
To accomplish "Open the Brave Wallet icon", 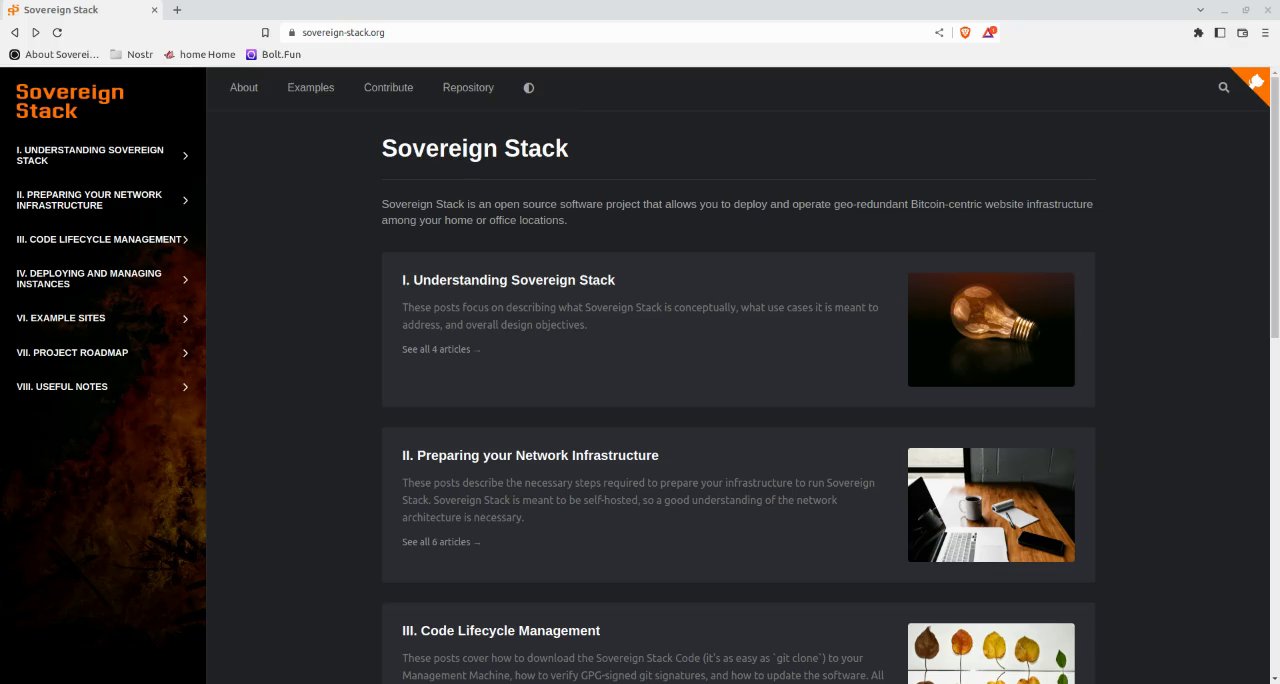I will [1242, 32].
